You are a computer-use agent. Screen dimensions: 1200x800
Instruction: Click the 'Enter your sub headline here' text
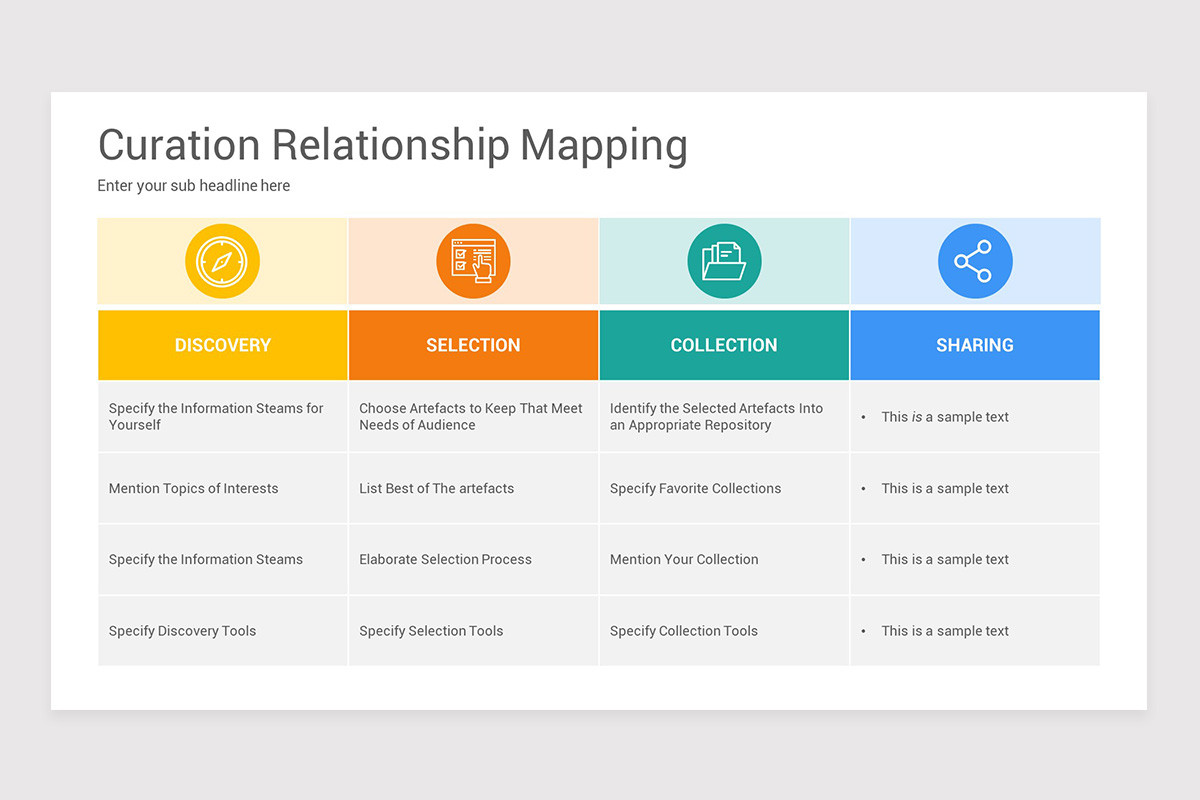point(193,185)
